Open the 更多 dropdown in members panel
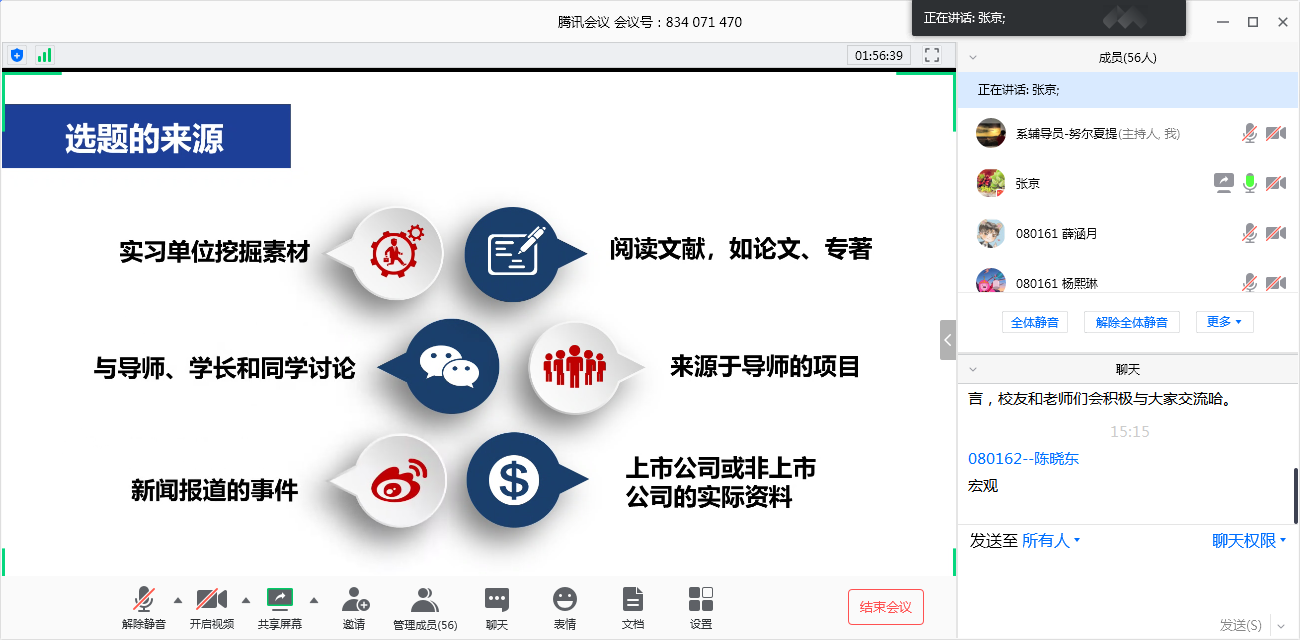 (x=1224, y=322)
